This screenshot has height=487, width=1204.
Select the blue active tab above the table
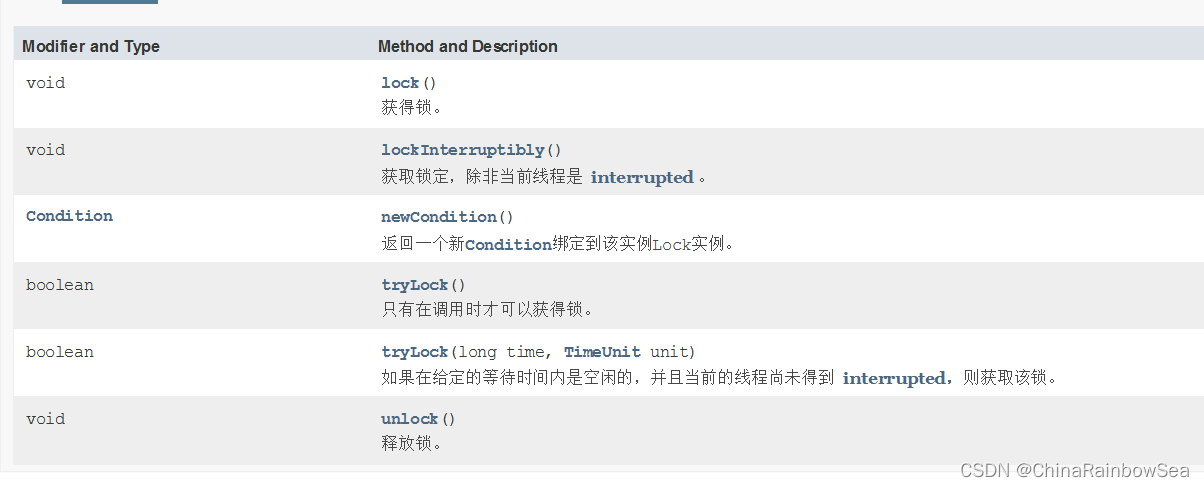pos(110,2)
